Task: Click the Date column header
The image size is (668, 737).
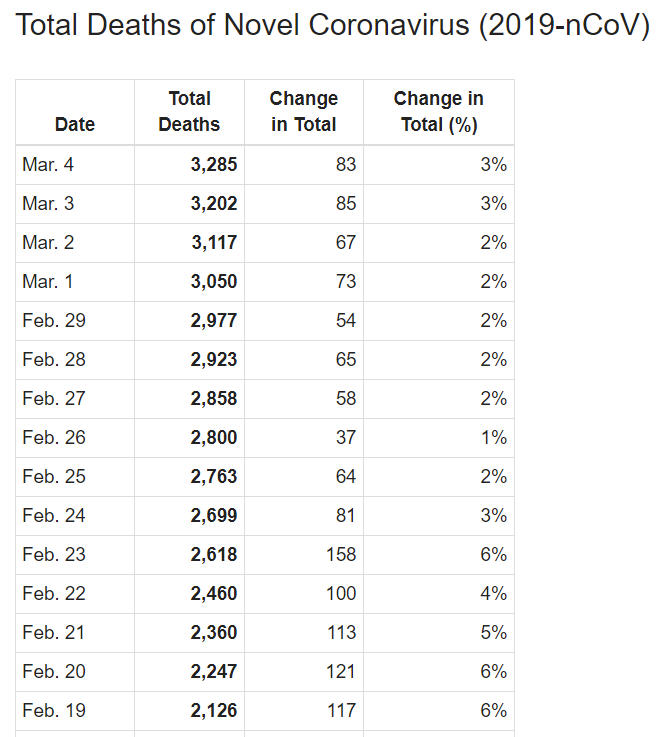Action: click(x=75, y=125)
